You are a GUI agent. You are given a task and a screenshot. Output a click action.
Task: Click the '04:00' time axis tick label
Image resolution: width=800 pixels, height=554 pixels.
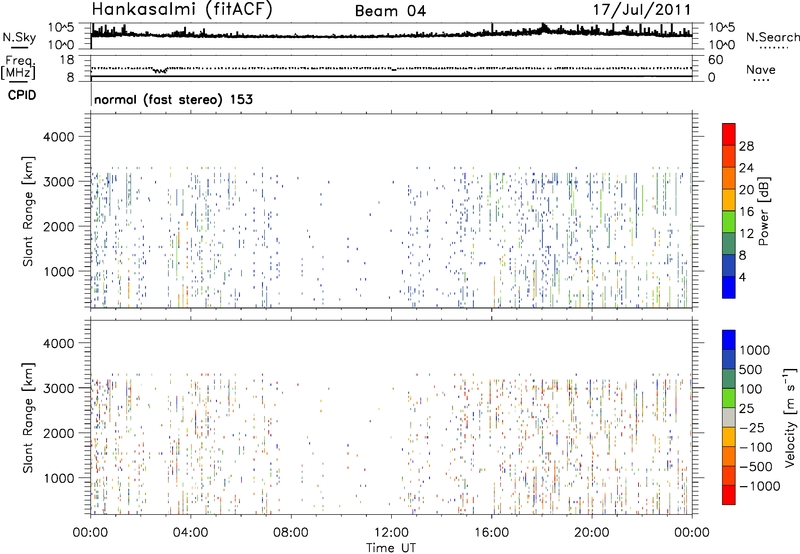click(x=190, y=533)
